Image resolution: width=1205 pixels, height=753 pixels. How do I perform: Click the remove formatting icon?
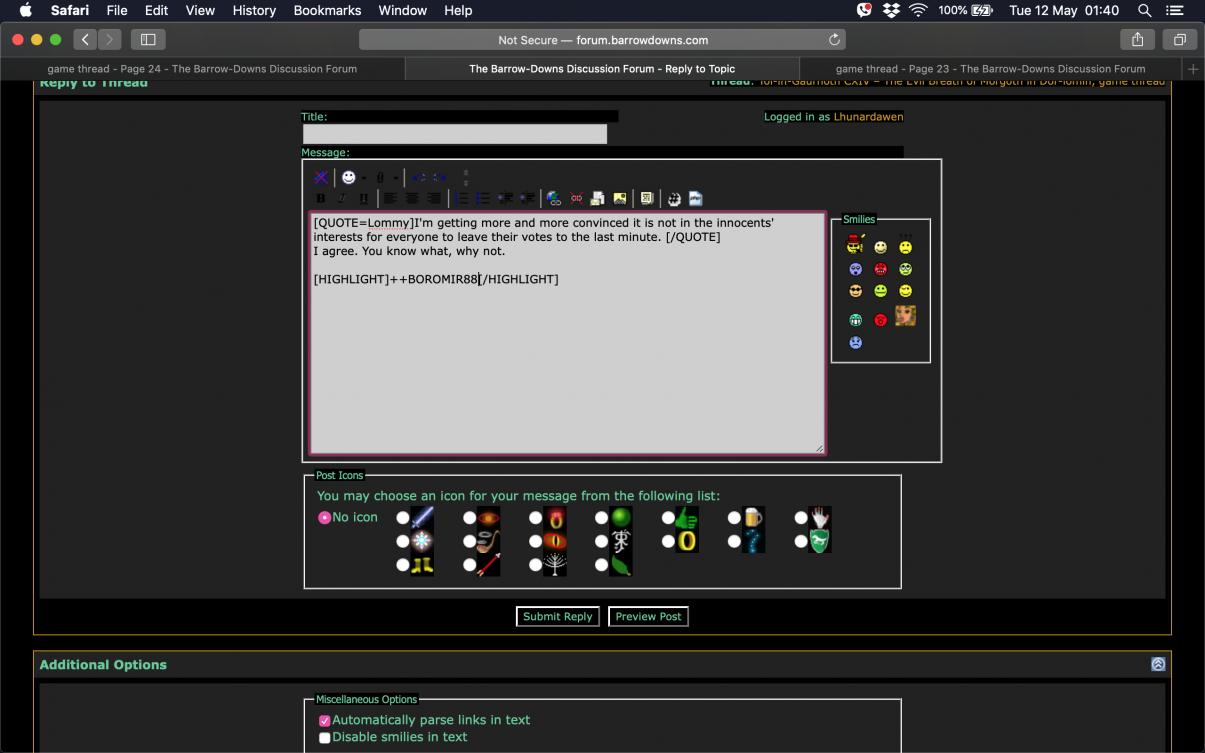[x=321, y=177]
